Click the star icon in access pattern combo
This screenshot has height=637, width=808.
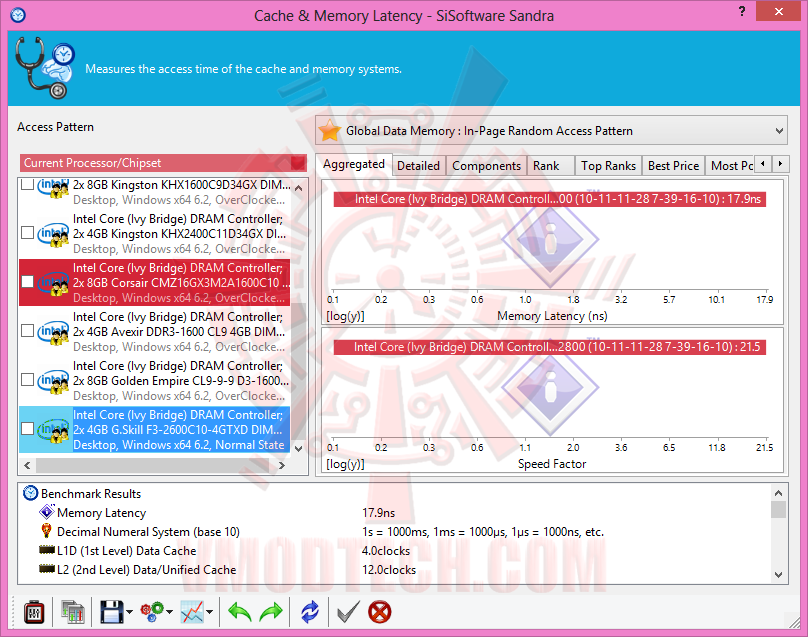click(x=330, y=130)
